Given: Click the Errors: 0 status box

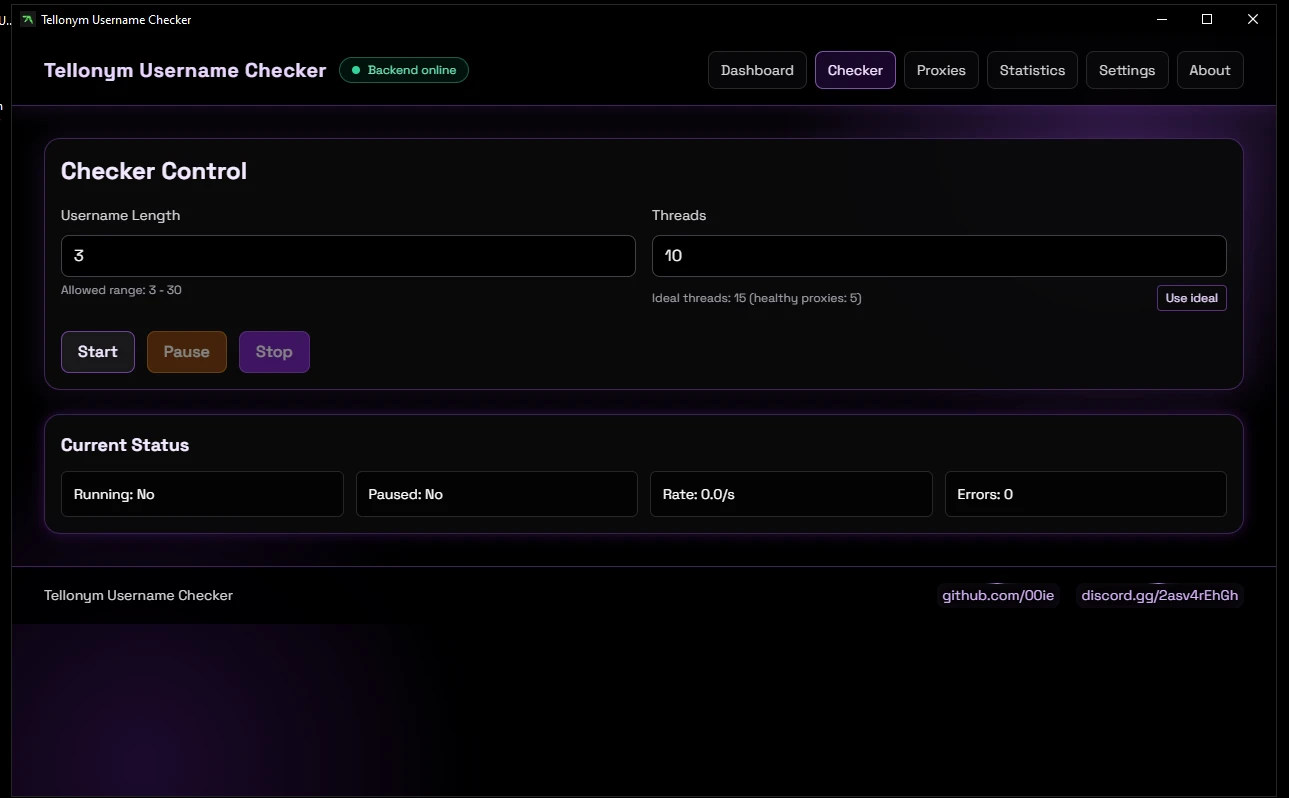Looking at the screenshot, I should (x=1085, y=494).
